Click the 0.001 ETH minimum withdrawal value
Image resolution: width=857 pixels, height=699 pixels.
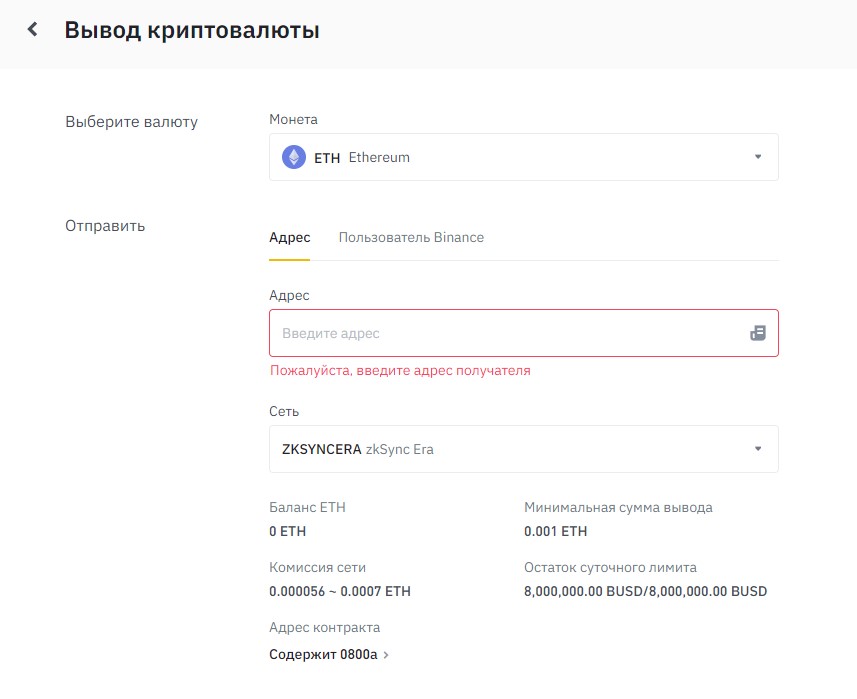point(555,531)
